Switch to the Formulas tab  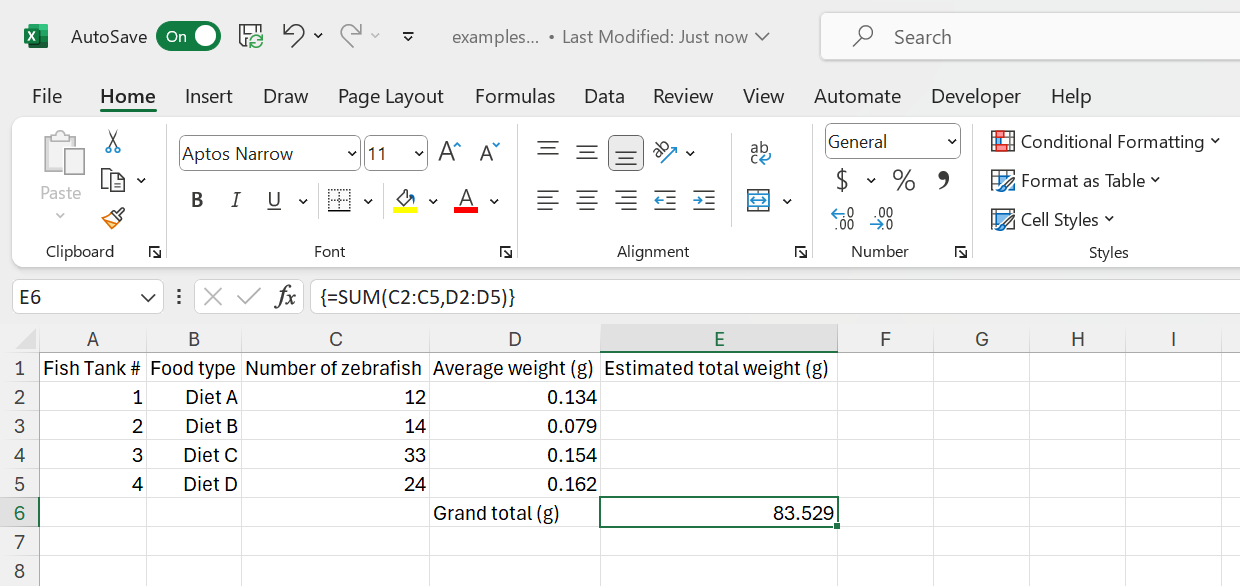(515, 97)
